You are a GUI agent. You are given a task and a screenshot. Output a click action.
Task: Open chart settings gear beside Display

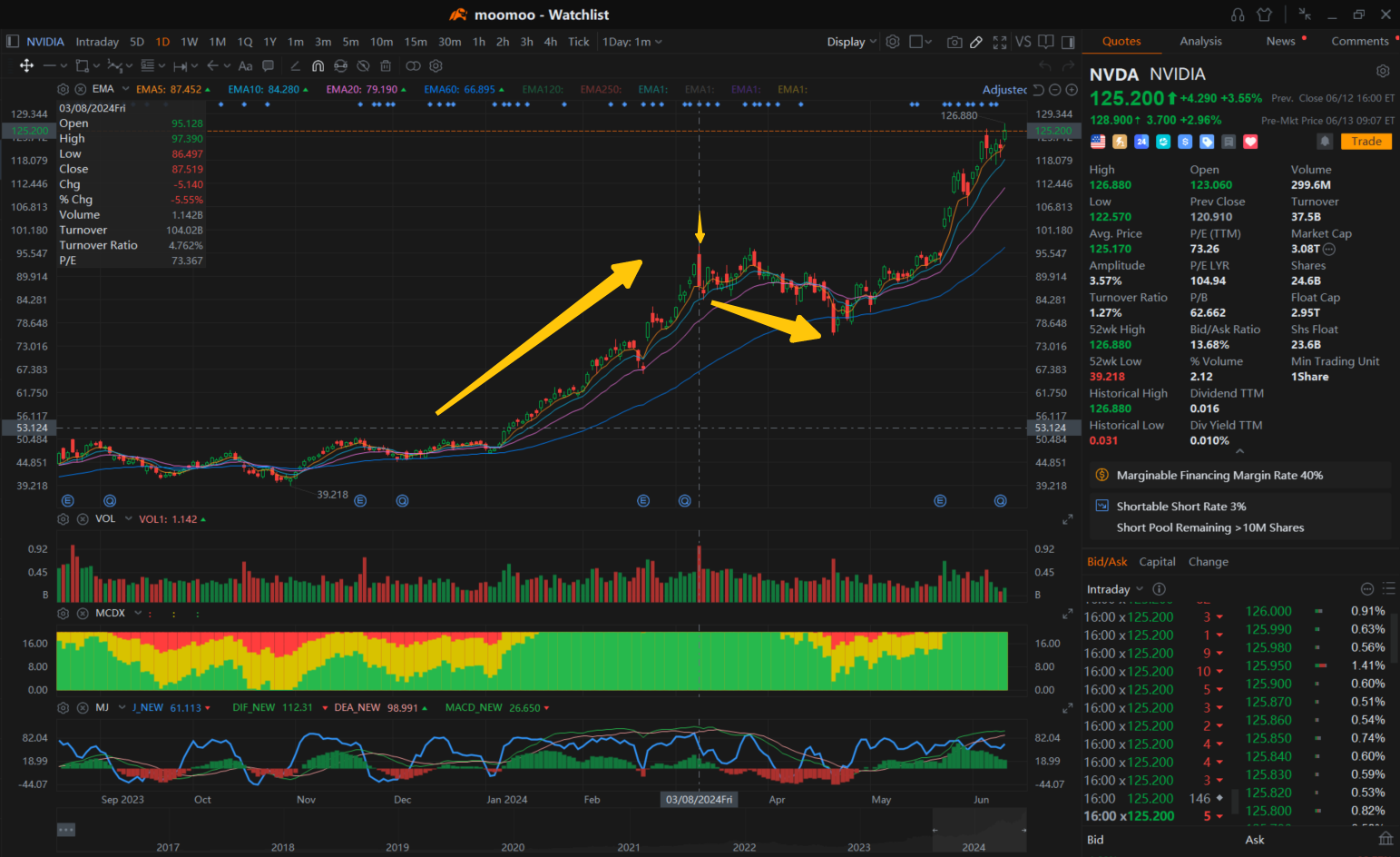(x=893, y=42)
